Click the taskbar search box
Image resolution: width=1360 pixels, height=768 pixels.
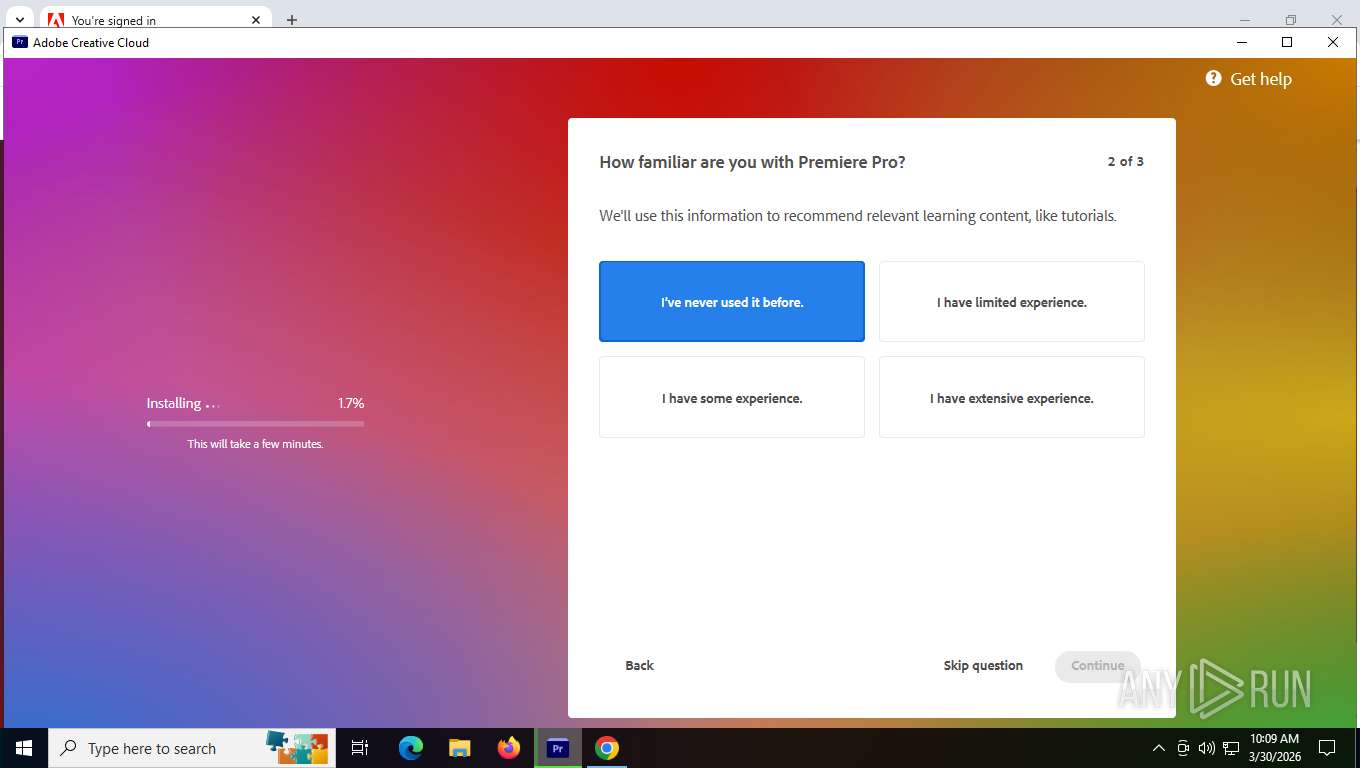tap(192, 748)
